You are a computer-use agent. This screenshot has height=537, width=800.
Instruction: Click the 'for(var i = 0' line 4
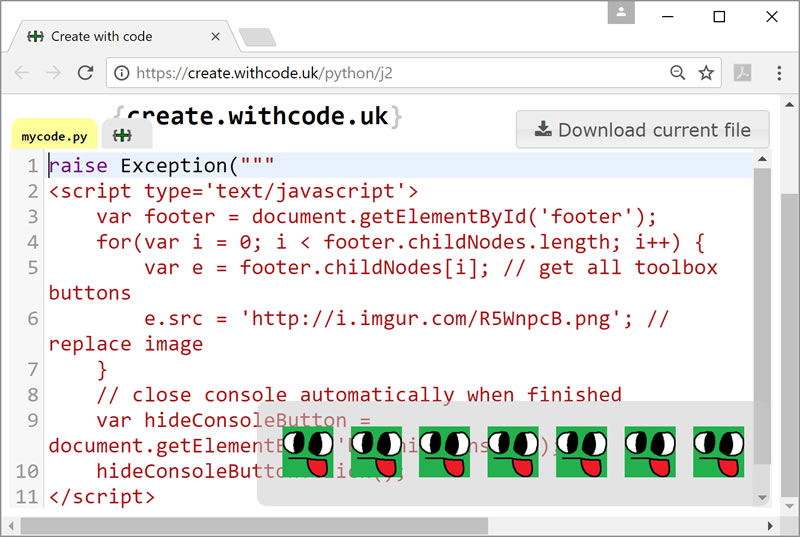[401, 242]
